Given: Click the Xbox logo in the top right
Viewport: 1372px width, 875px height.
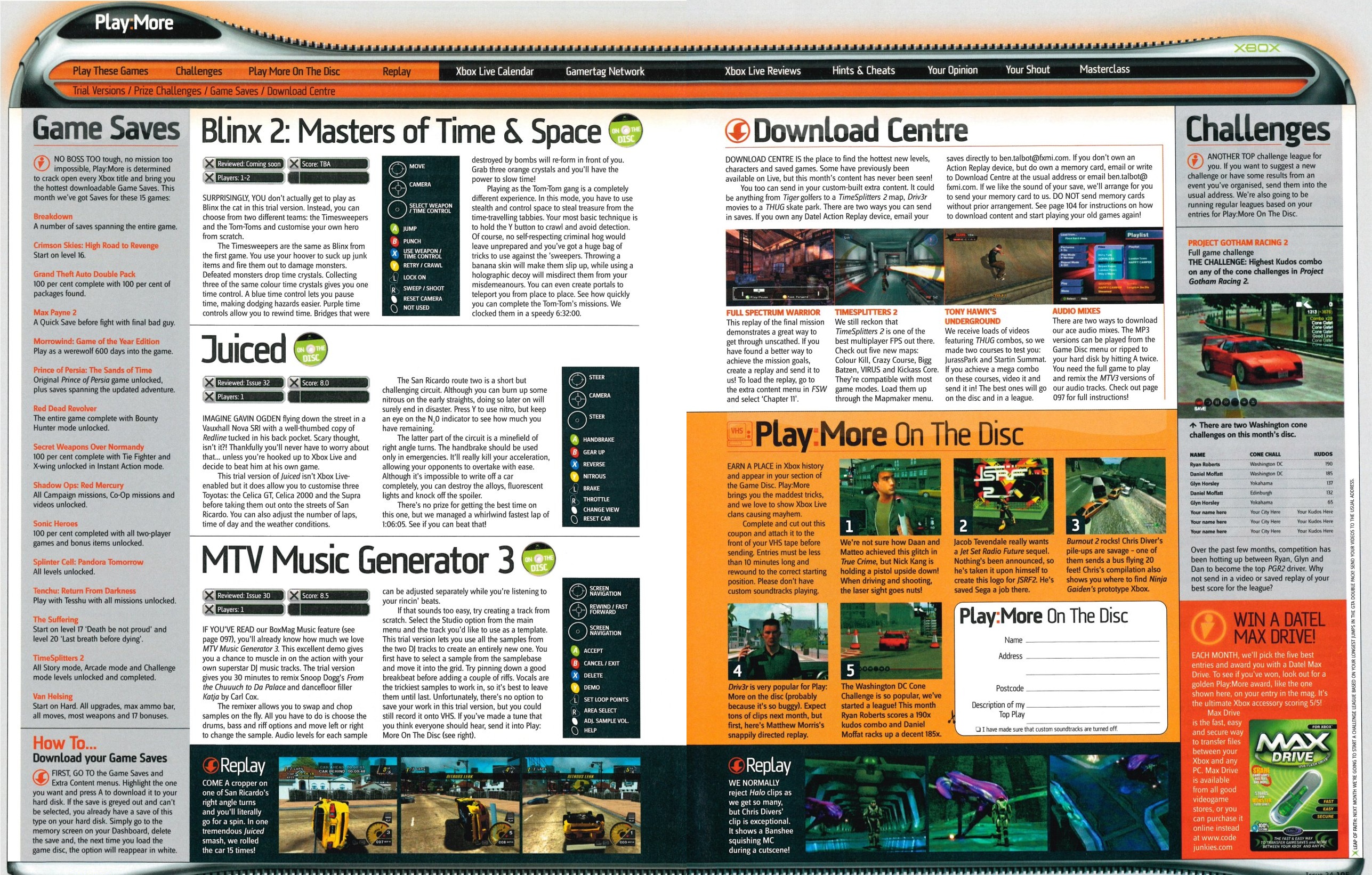Looking at the screenshot, I should tap(1257, 48).
